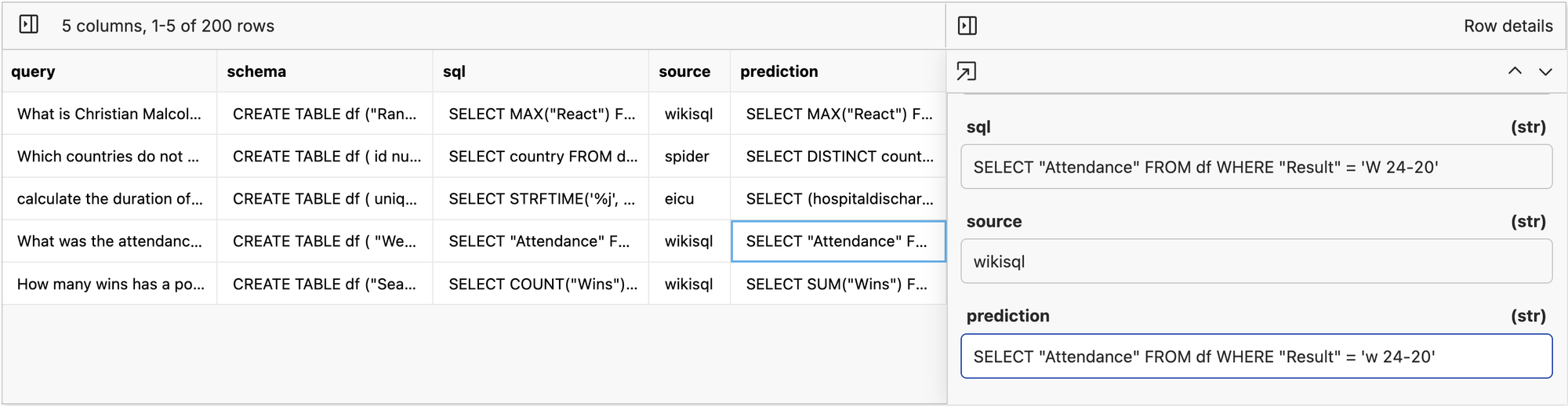The height and width of the screenshot is (406, 1568).
Task: Click the schema column header
Action: pyautogui.click(x=256, y=71)
